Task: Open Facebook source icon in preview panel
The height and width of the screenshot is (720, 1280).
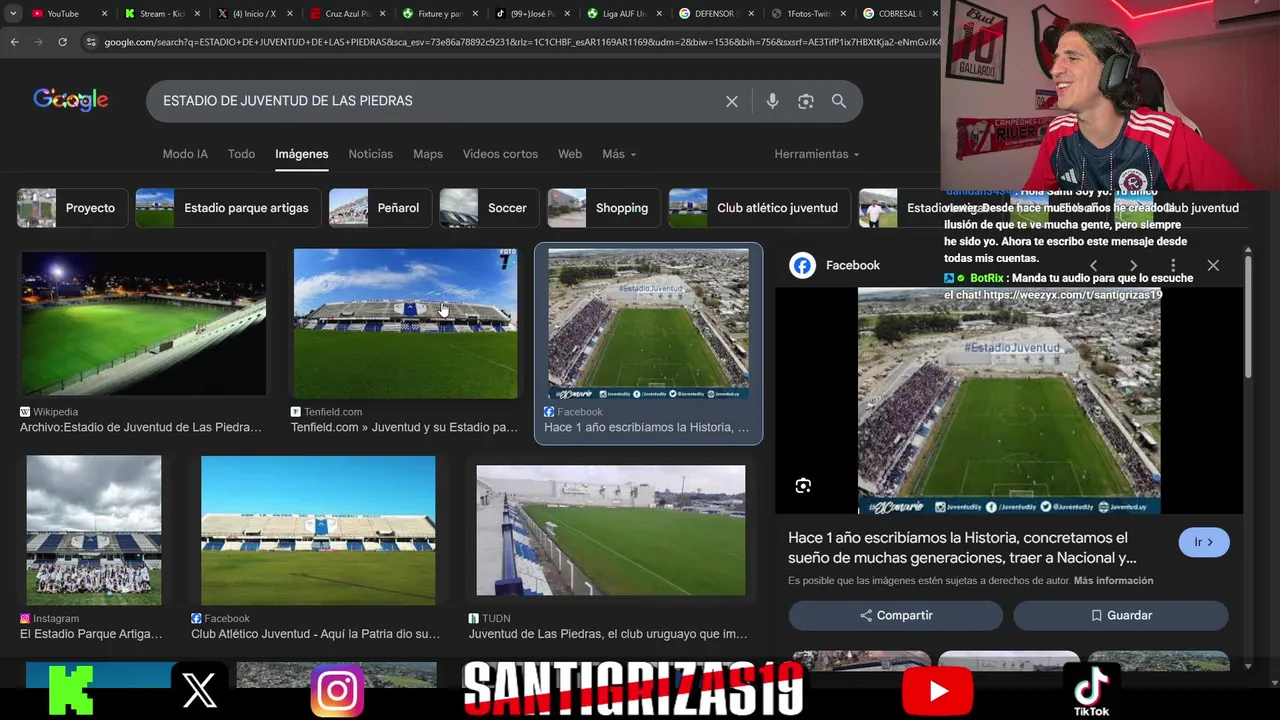Action: [802, 265]
